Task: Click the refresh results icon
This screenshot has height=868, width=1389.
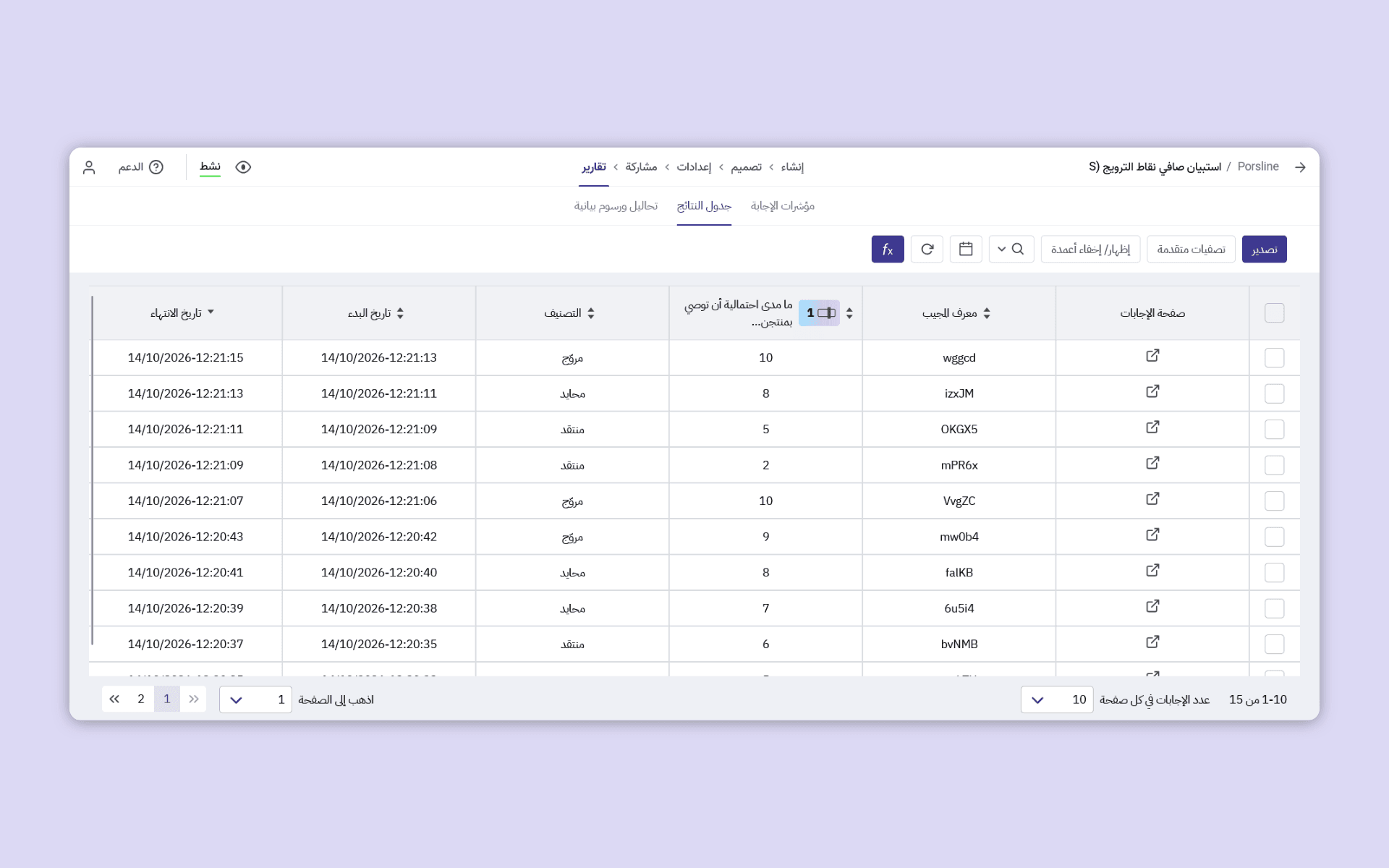Action: coord(927,249)
